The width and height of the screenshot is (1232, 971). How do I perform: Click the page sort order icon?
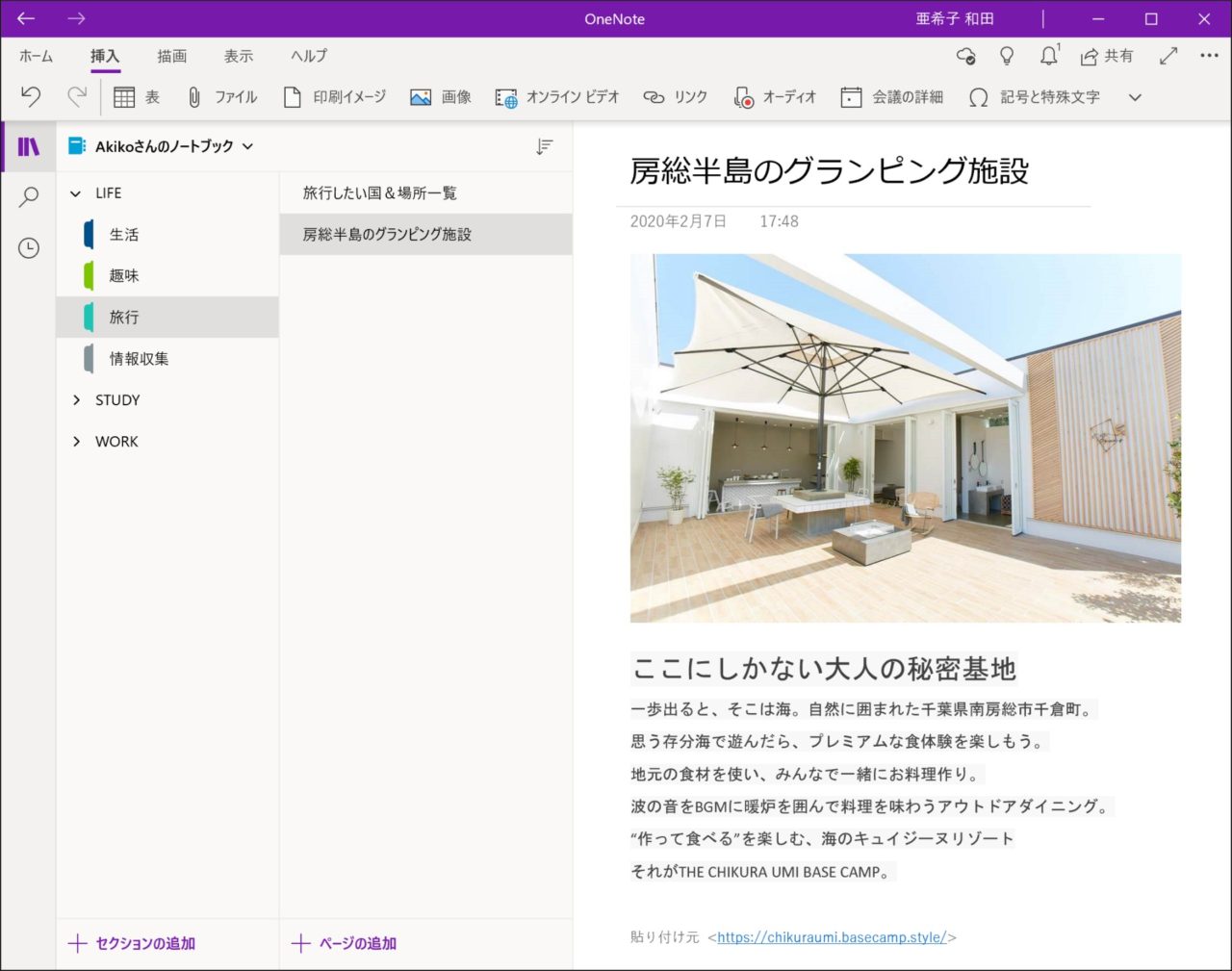545,146
